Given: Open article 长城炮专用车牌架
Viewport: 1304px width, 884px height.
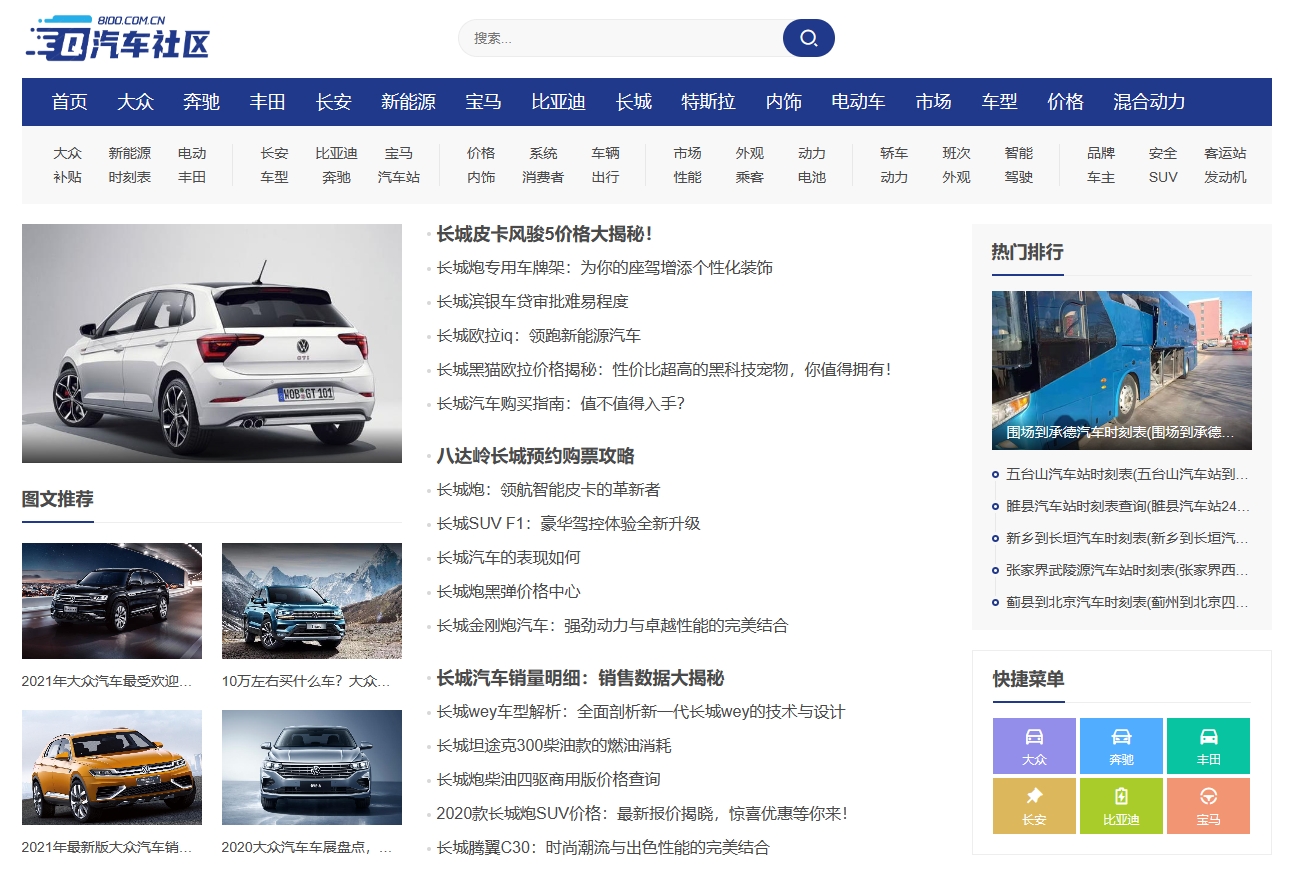Looking at the screenshot, I should tap(604, 268).
